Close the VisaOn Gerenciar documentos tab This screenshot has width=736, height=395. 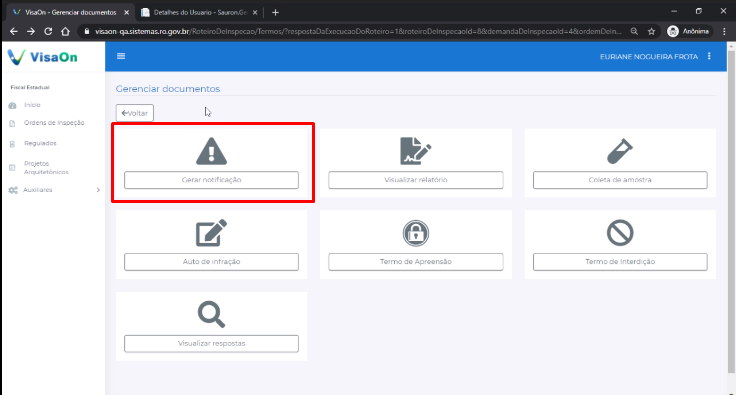point(126,13)
